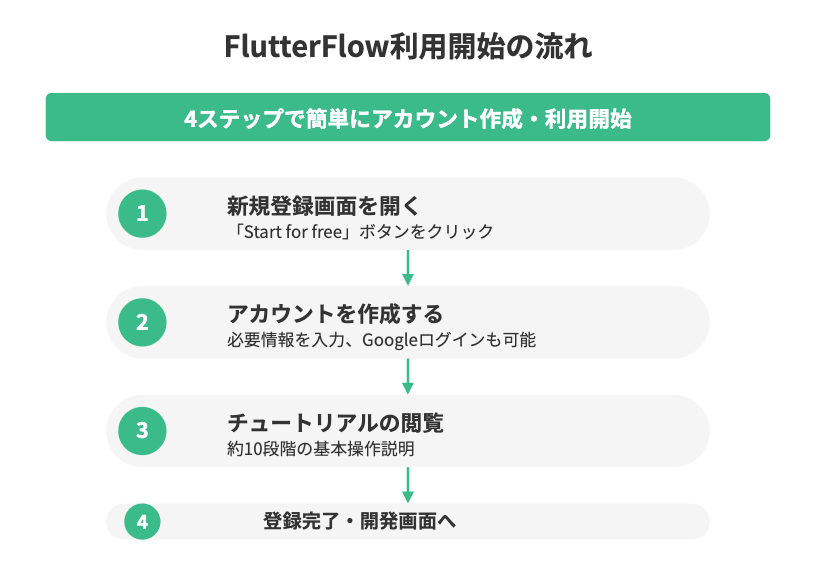Click the green circle numbered 3

pos(142,431)
